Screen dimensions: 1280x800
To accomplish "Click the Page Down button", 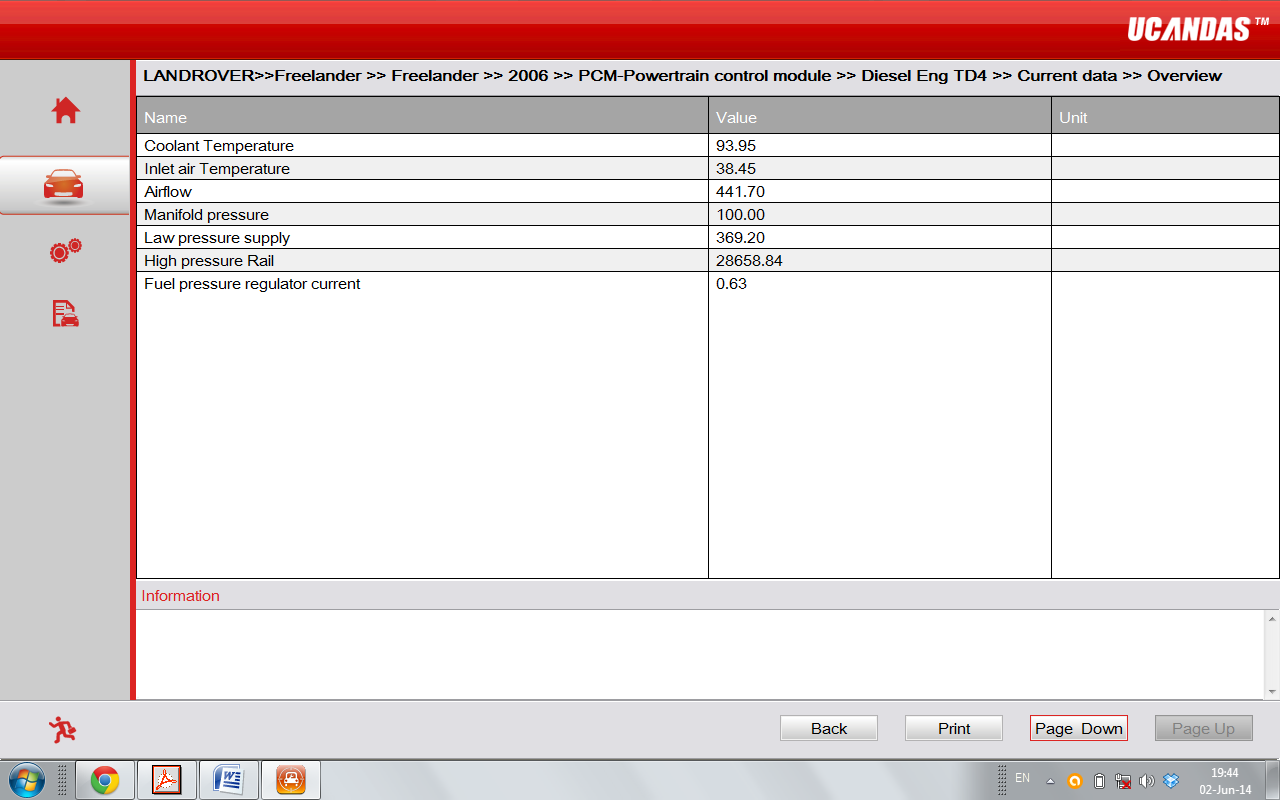I will tap(1079, 728).
